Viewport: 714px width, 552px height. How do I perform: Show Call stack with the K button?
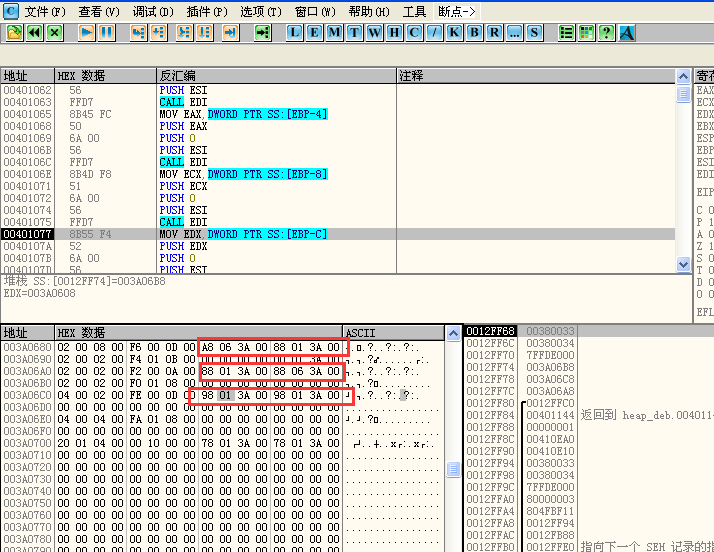pos(454,32)
